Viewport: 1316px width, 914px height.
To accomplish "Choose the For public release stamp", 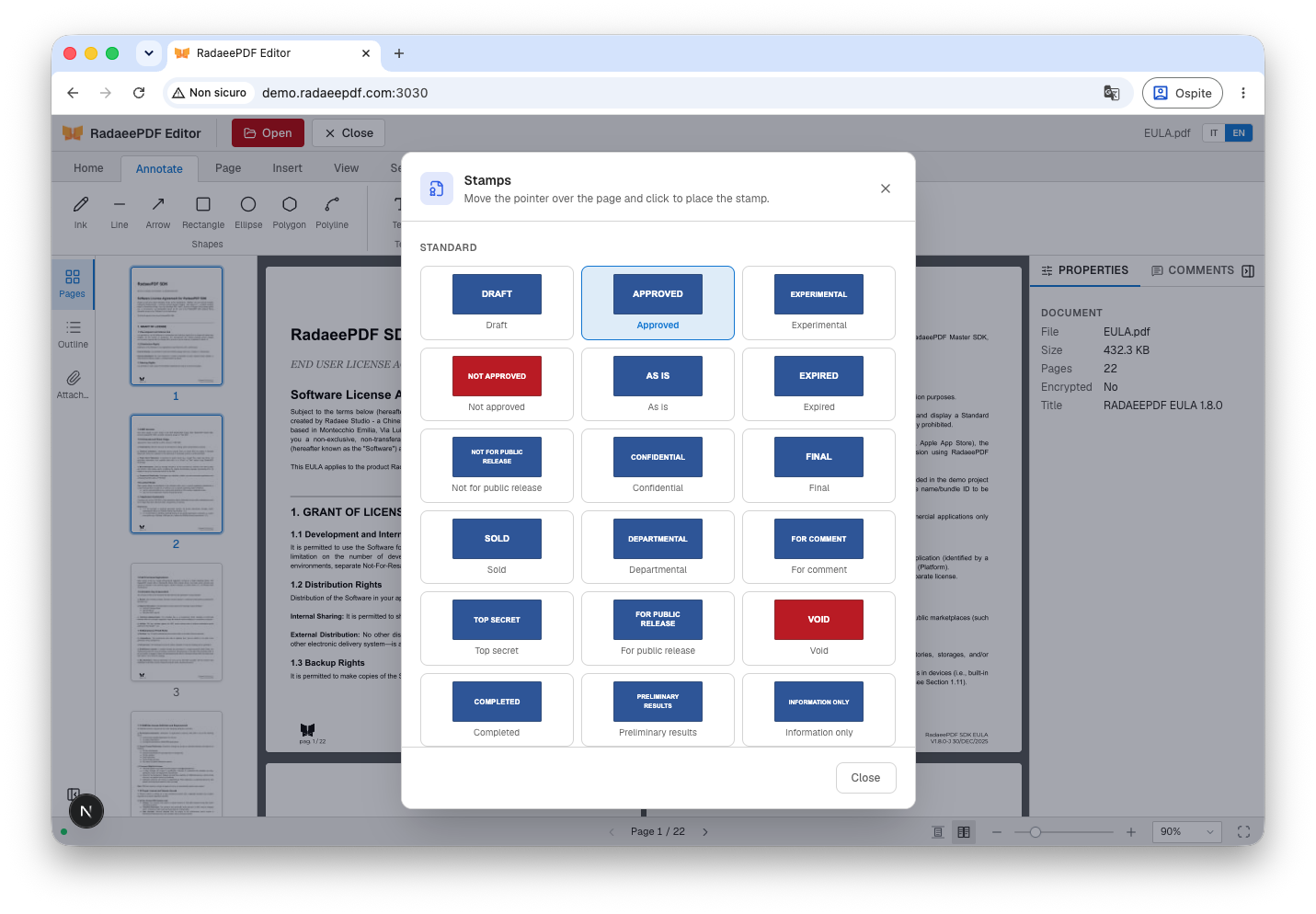I will tap(658, 628).
